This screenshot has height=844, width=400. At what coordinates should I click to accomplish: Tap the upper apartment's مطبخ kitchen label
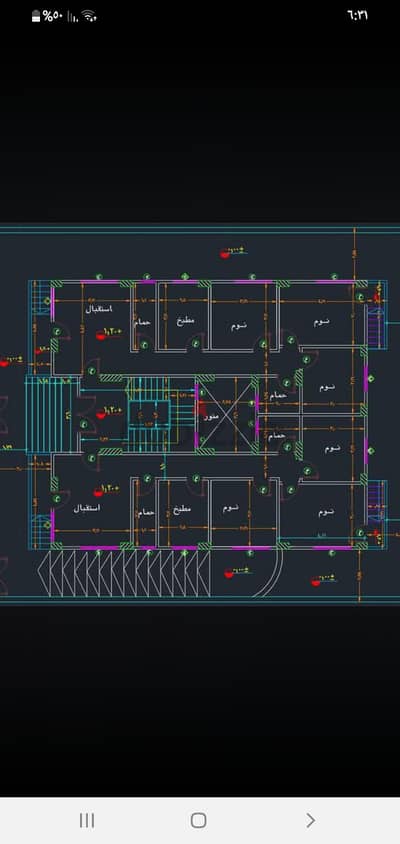click(x=186, y=320)
